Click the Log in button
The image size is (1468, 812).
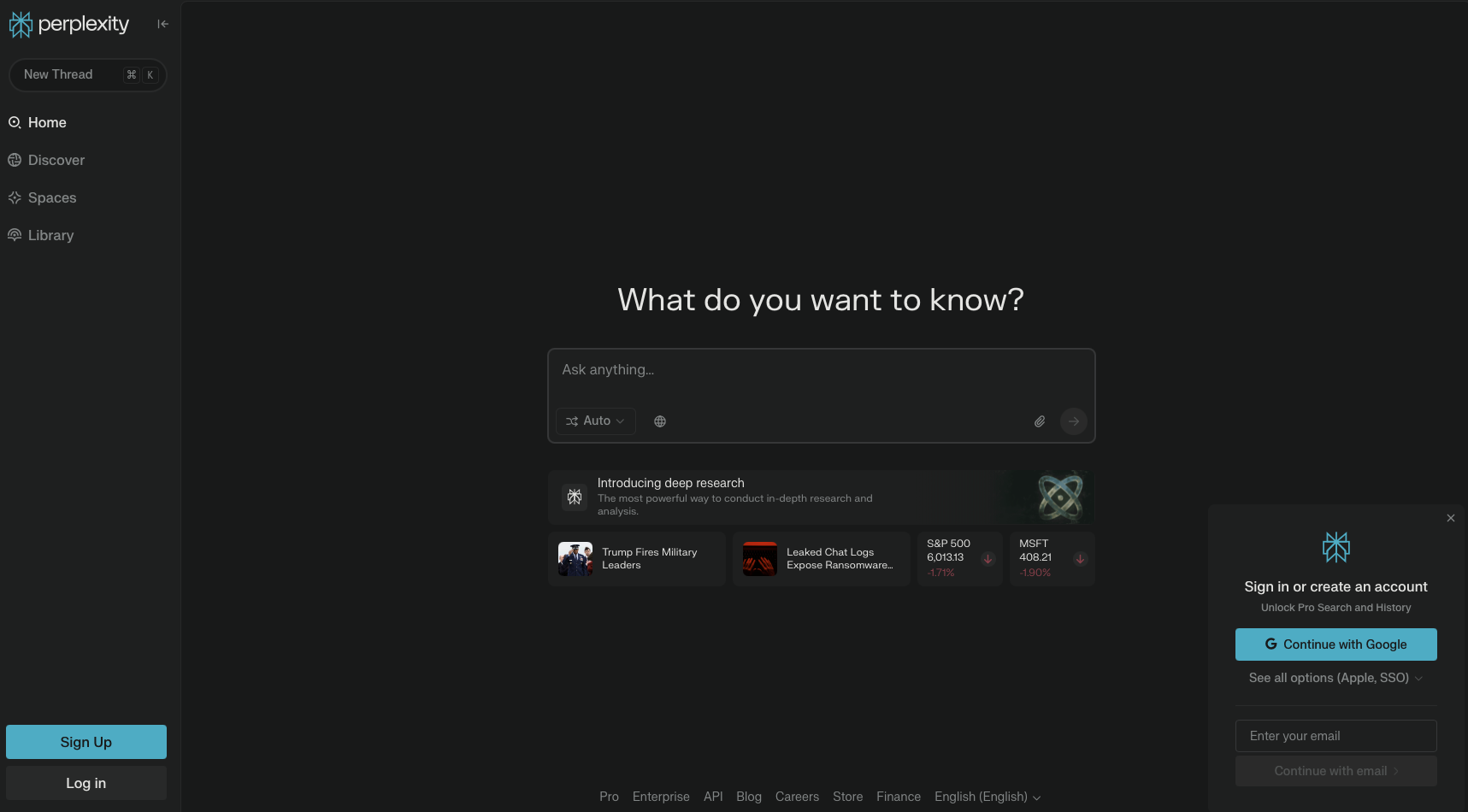pos(86,783)
